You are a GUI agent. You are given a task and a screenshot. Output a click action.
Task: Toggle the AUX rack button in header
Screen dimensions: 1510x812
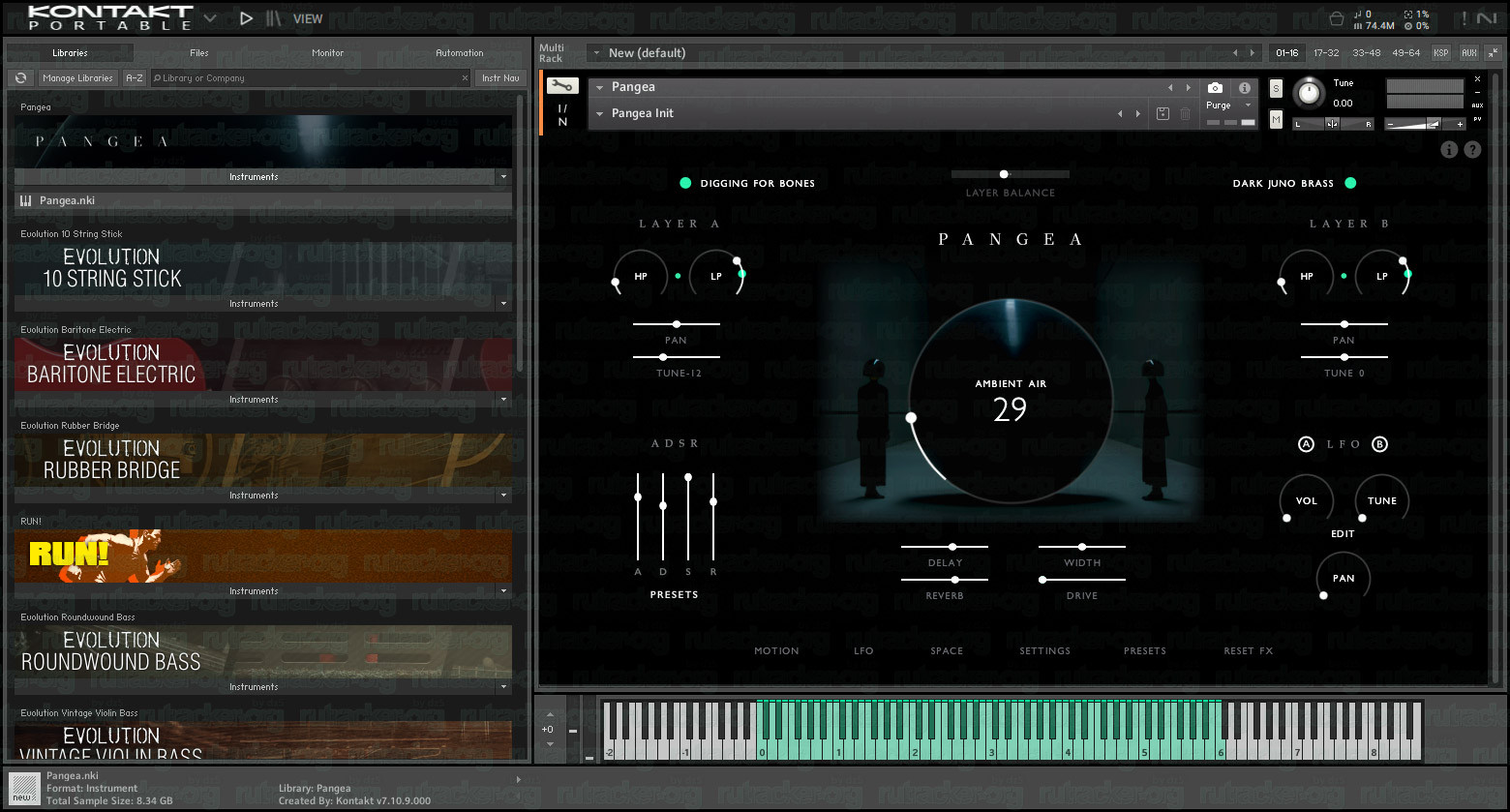click(1469, 53)
